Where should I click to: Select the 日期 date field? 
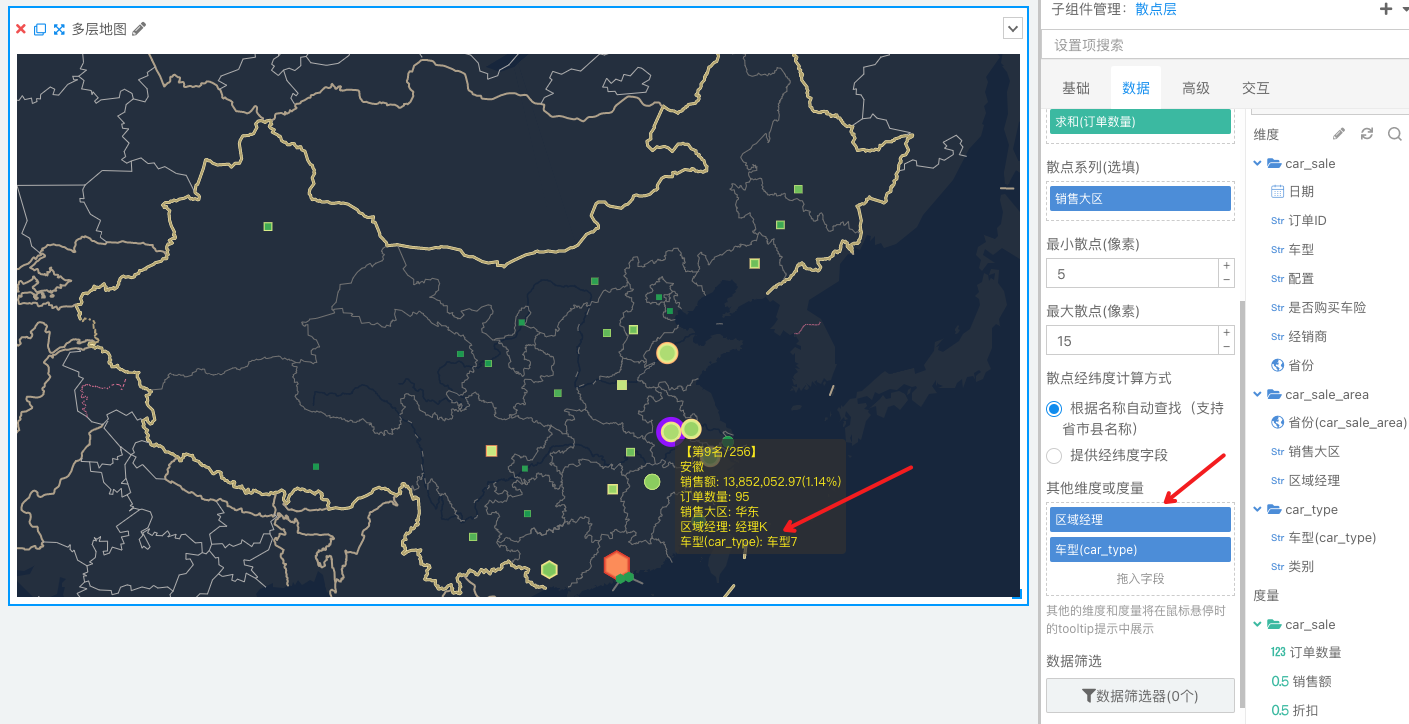tap(1301, 191)
